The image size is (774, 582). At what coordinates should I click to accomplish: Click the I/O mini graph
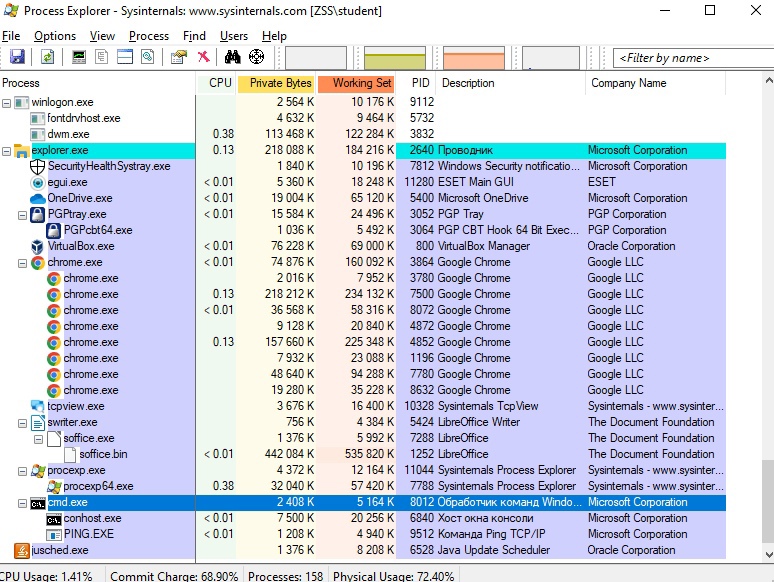(x=551, y=58)
